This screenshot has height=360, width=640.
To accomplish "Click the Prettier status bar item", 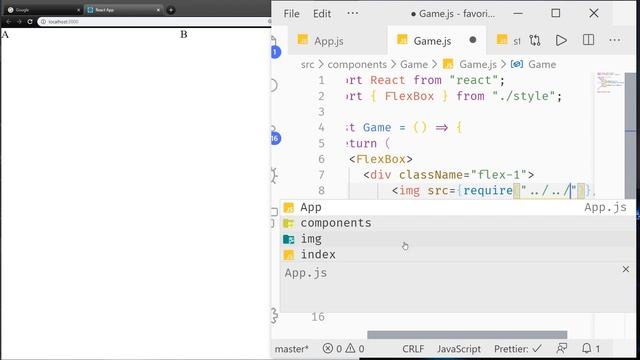I will (x=518, y=349).
